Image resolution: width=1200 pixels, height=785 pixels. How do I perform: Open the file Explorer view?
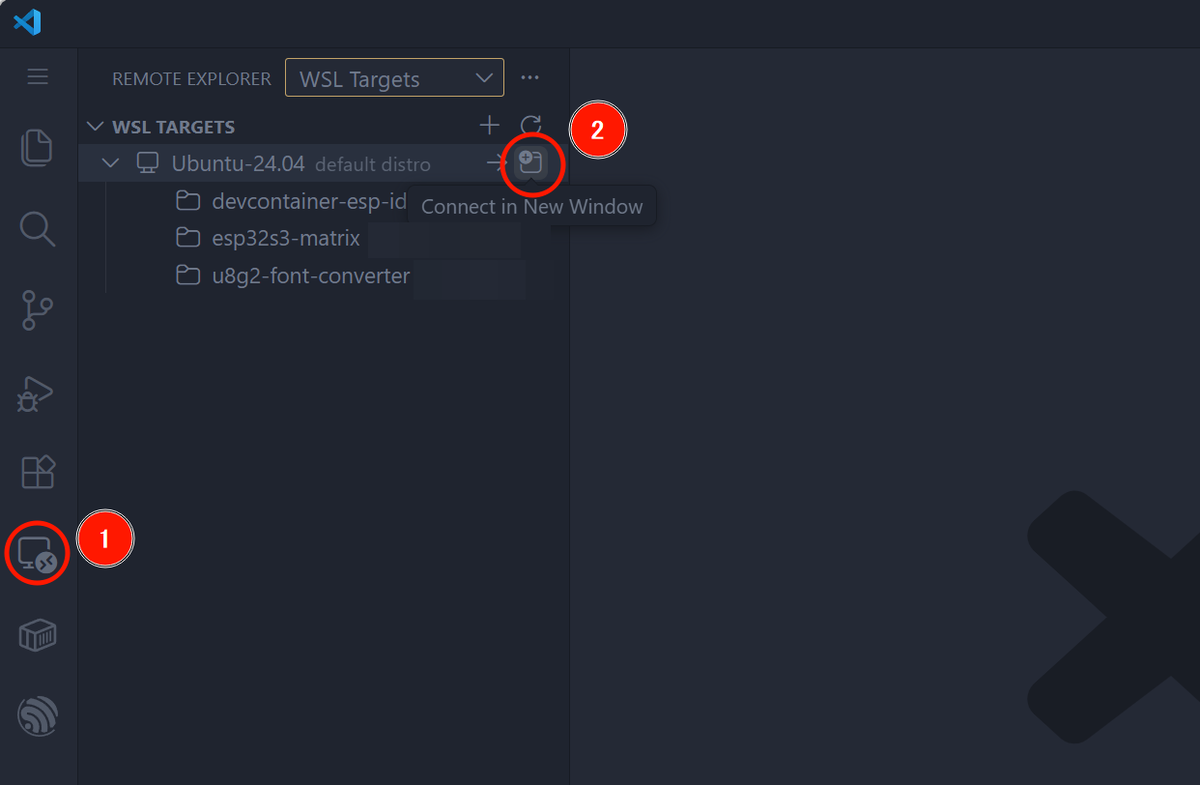coord(37,147)
